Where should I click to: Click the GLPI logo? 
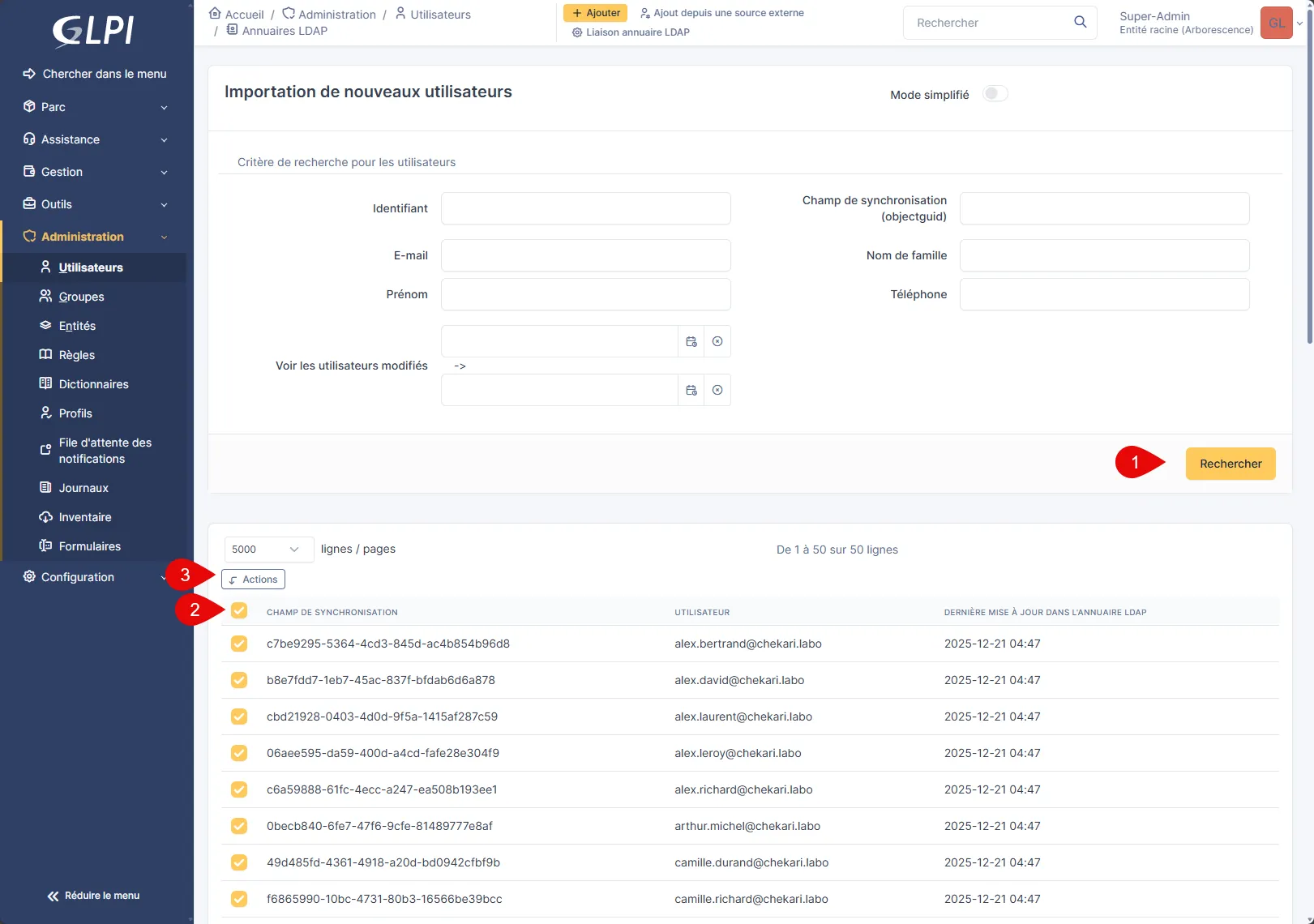click(x=94, y=31)
